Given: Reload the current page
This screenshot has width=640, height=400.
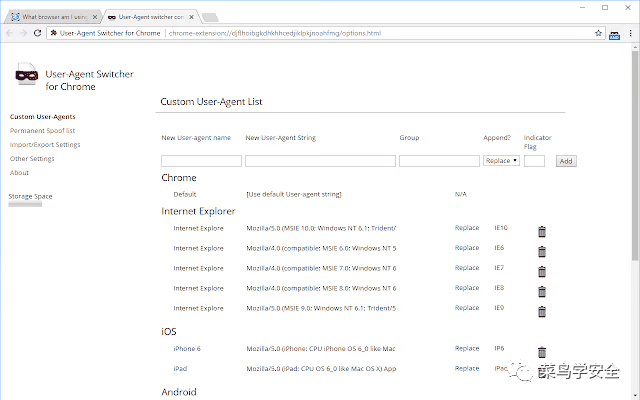Looking at the screenshot, I should [37, 33].
